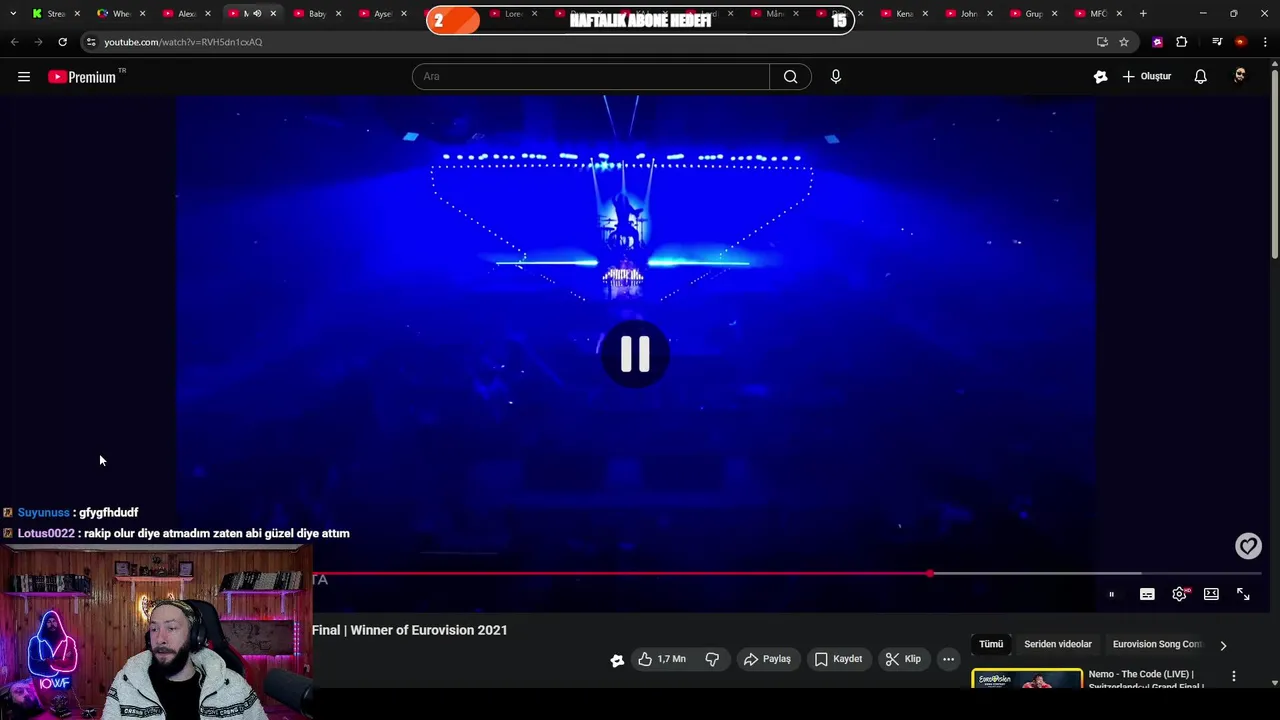Open the browser media controls icon
The height and width of the screenshot is (720, 1280).
[1217, 42]
